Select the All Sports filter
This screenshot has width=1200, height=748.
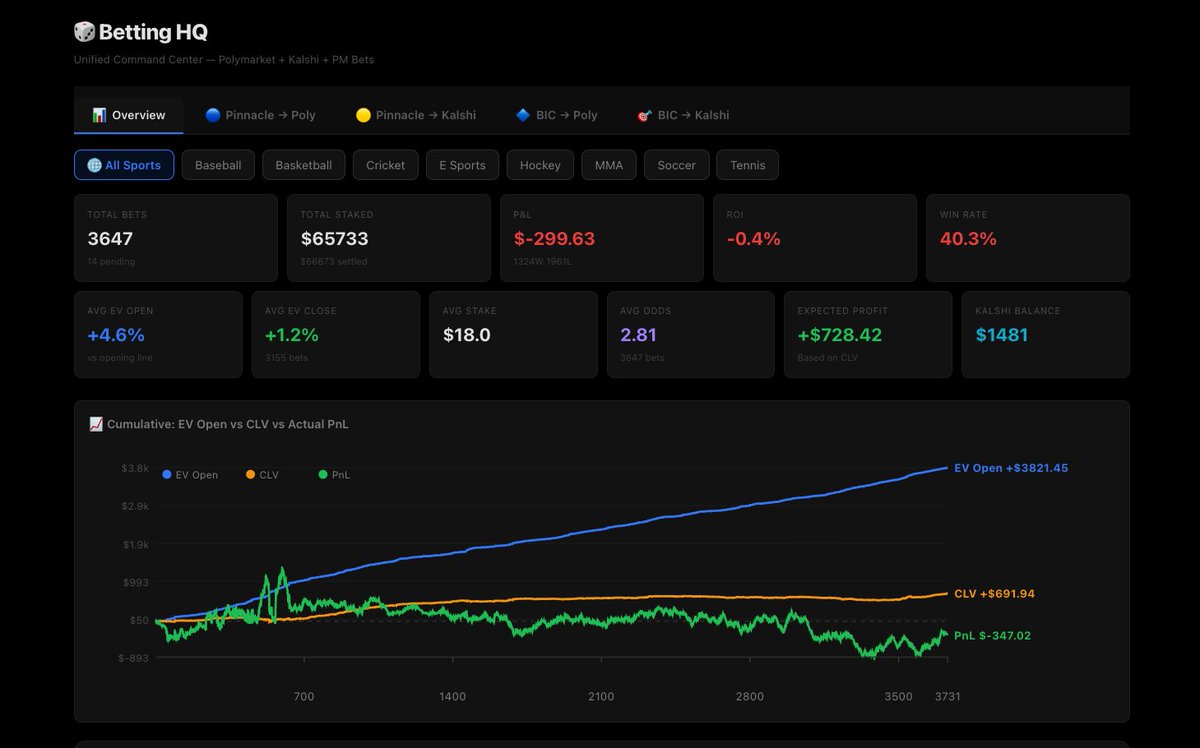tap(124, 165)
